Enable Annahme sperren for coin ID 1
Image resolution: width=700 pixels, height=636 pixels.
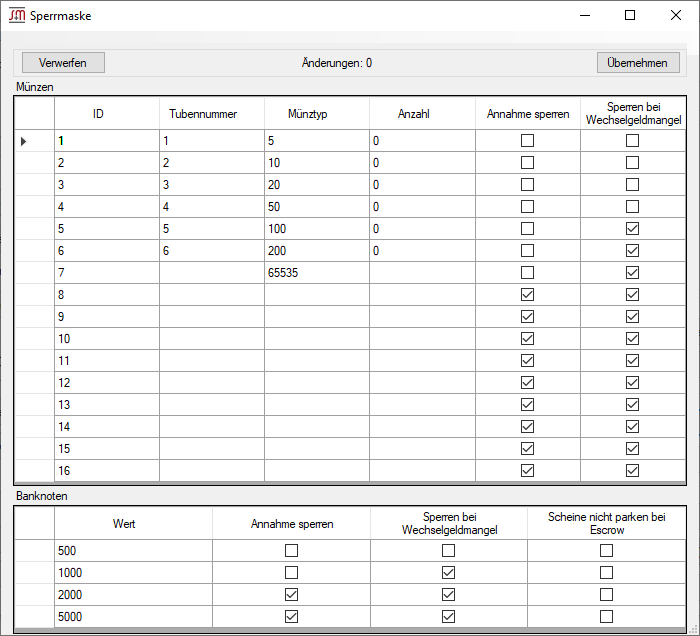[x=527, y=141]
